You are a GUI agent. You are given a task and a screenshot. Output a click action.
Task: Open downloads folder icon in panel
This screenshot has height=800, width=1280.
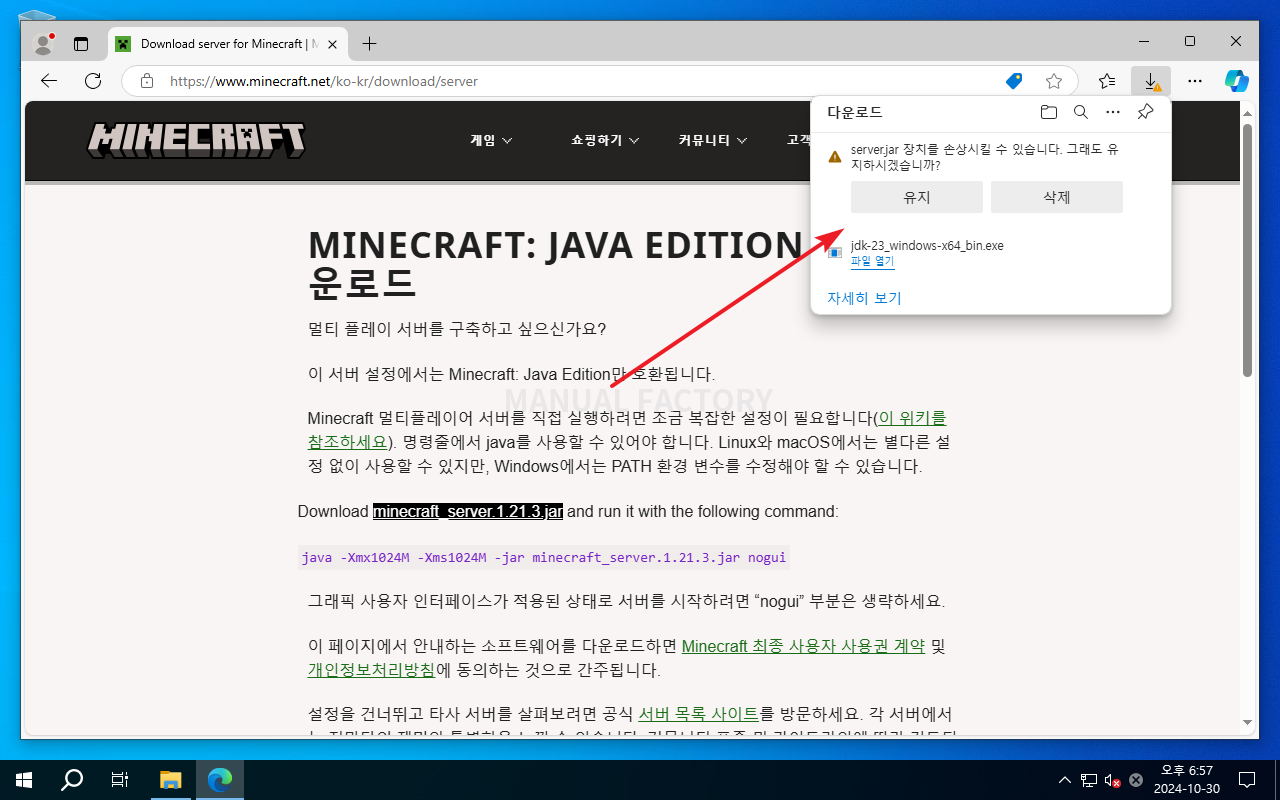tap(1048, 112)
